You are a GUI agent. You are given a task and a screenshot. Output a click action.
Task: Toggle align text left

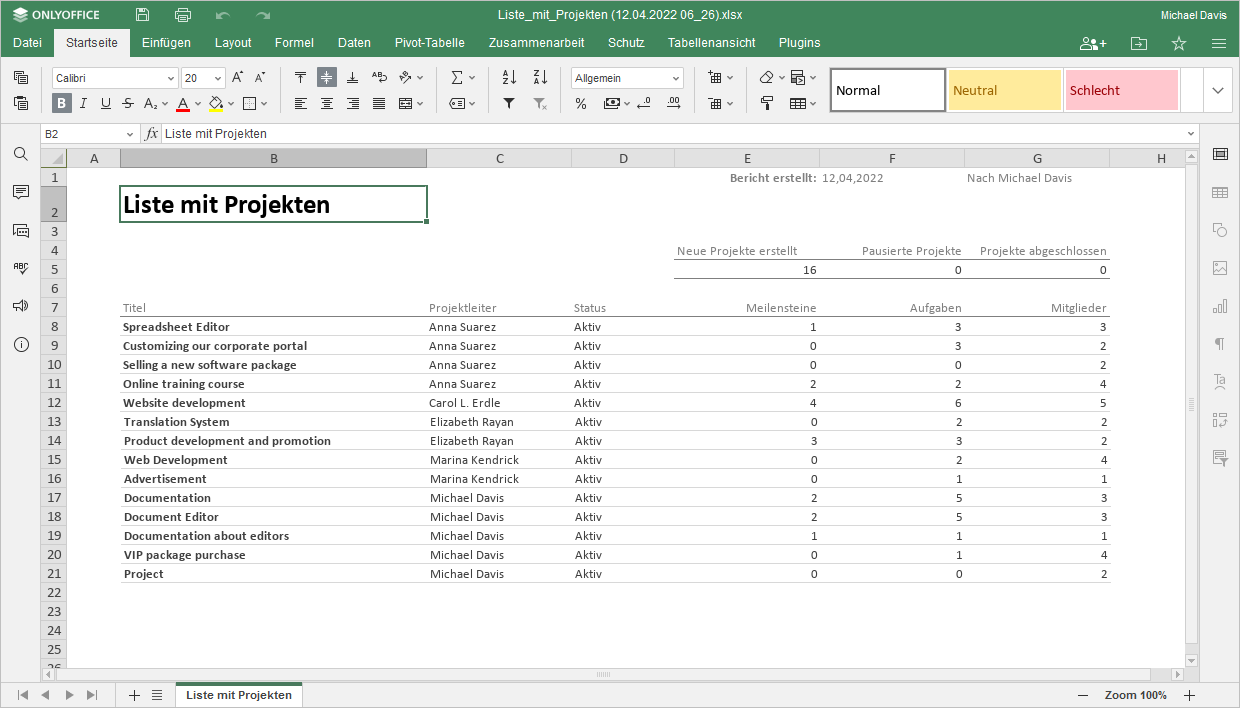click(301, 103)
